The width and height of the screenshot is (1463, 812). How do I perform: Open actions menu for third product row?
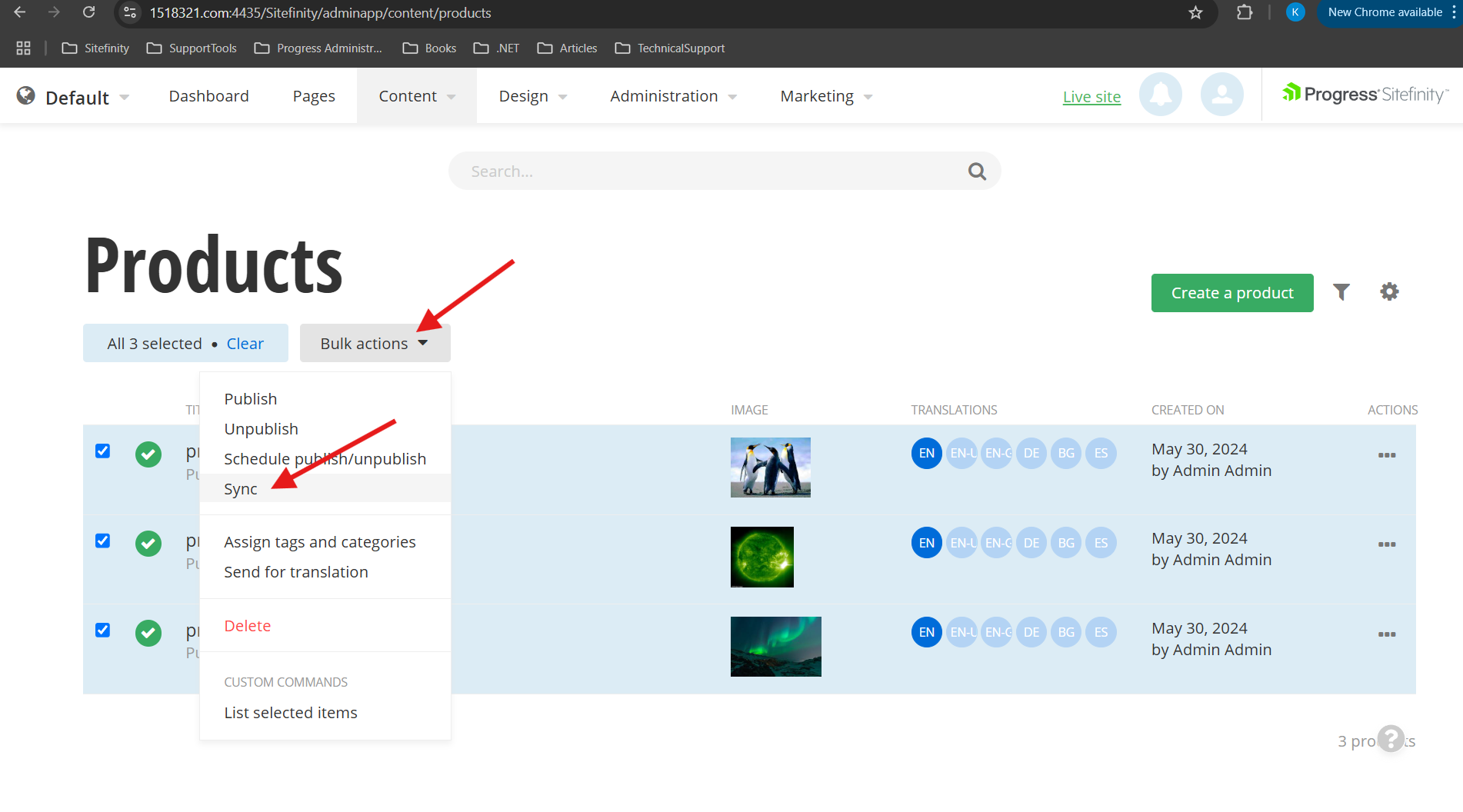[1387, 634]
